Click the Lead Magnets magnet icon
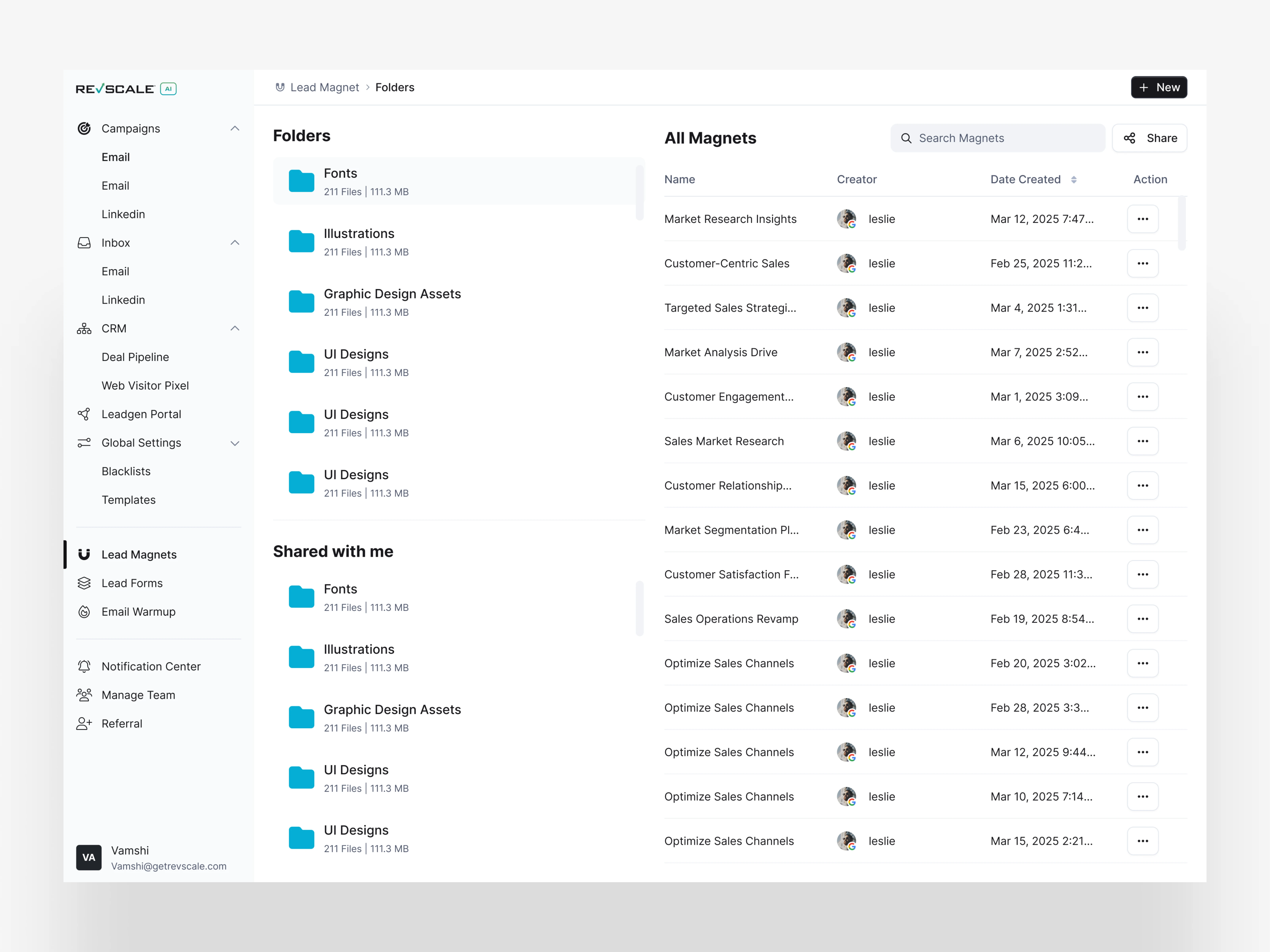Screen dimensions: 1270x952 point(84,554)
